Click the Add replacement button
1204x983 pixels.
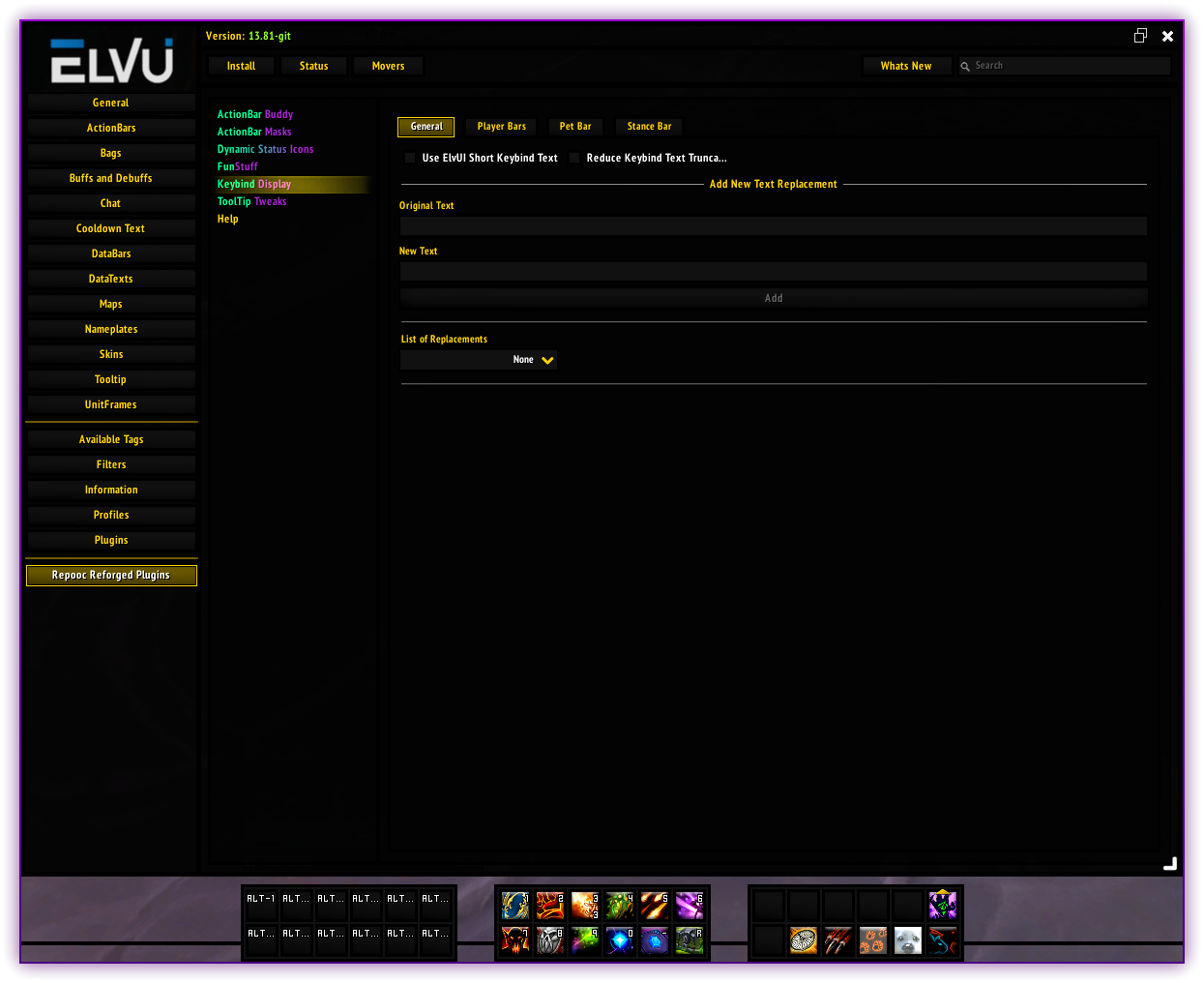tap(774, 298)
